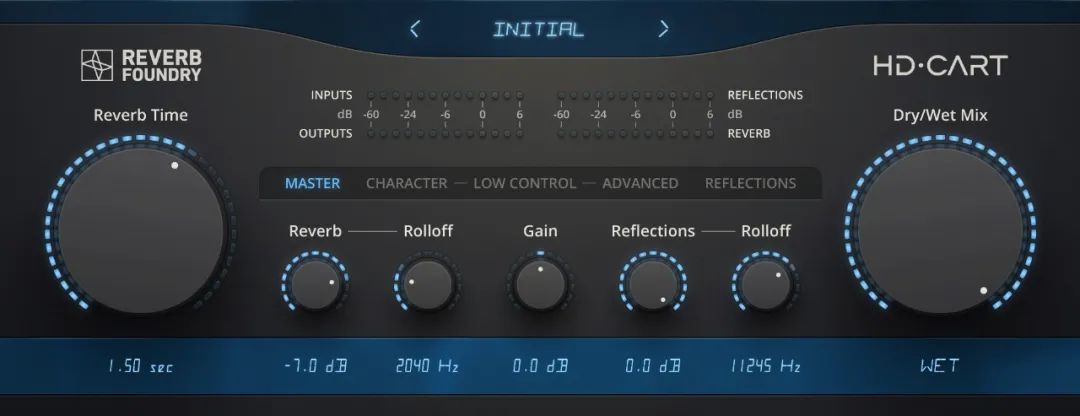Click the Dry/Wet Mix label
Image resolution: width=1080 pixels, height=416 pixels.
(940, 115)
